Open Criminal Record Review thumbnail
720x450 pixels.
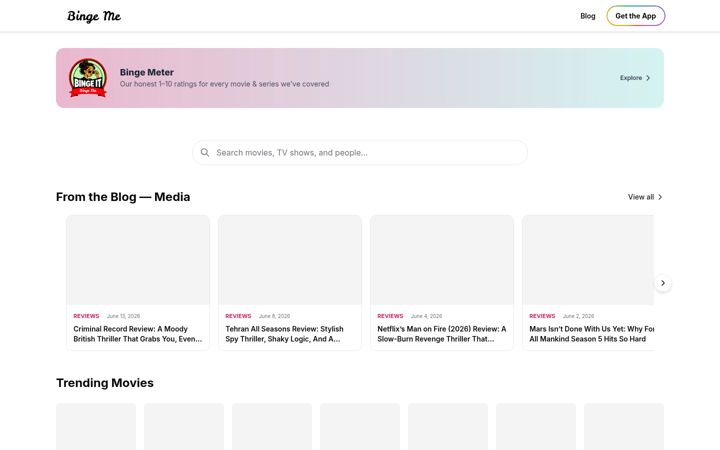tap(138, 260)
